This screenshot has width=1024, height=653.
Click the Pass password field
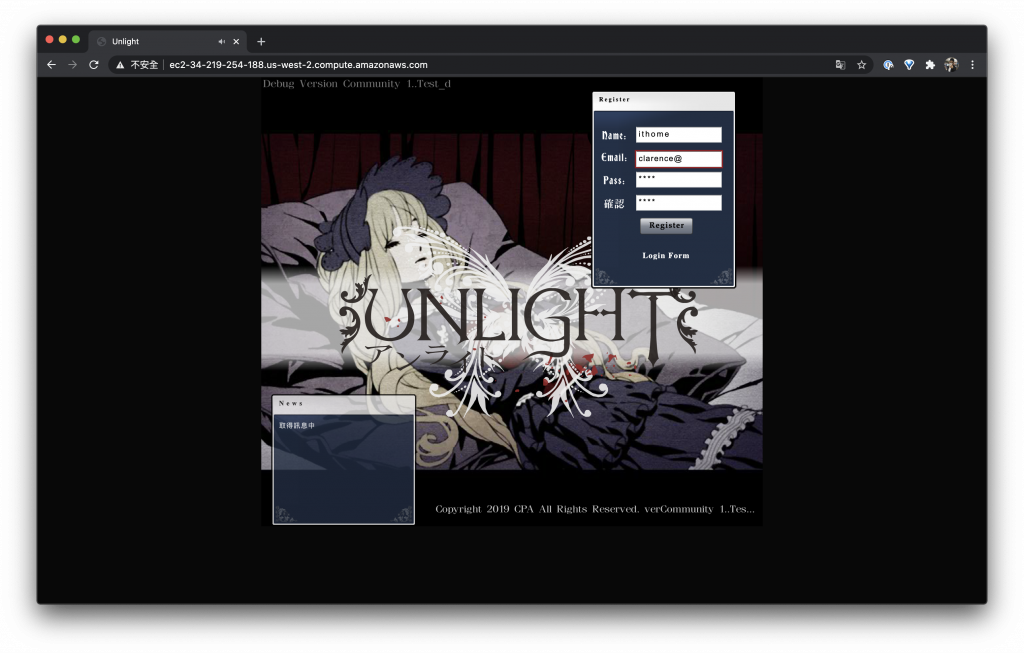pos(679,180)
